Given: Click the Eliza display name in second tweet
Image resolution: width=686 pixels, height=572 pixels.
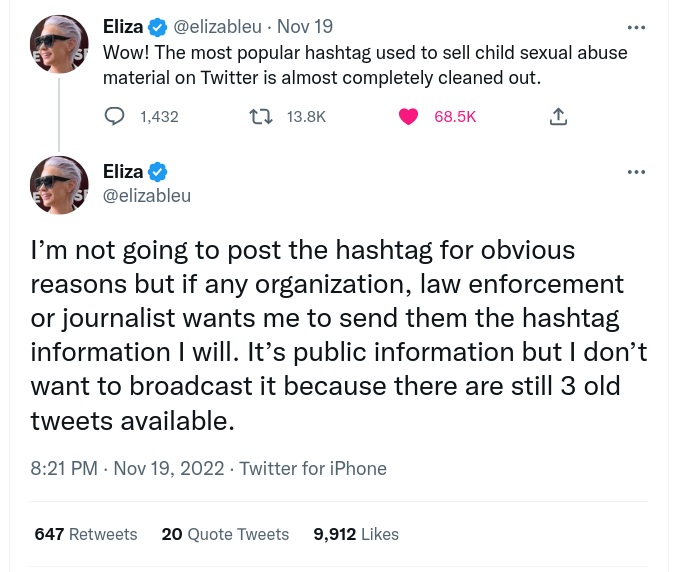Looking at the screenshot, I should tap(123, 172).
